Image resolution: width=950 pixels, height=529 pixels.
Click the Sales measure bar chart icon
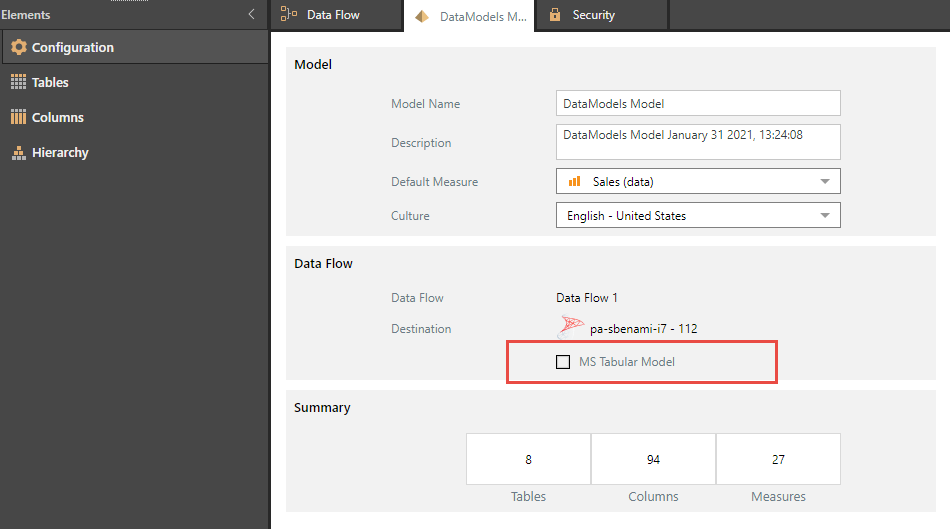pos(574,181)
